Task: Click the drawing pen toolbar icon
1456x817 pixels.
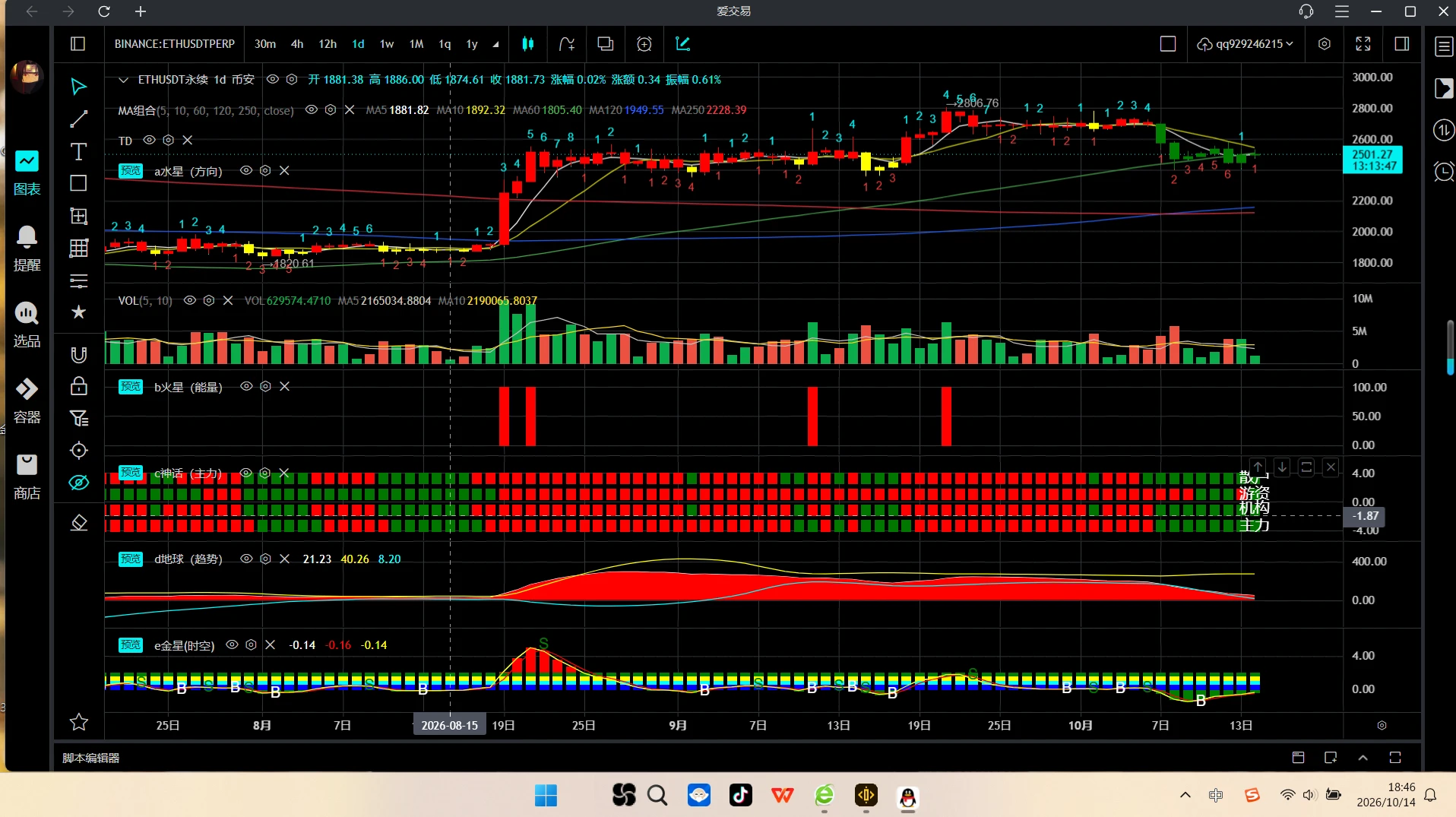Action: pos(682,44)
